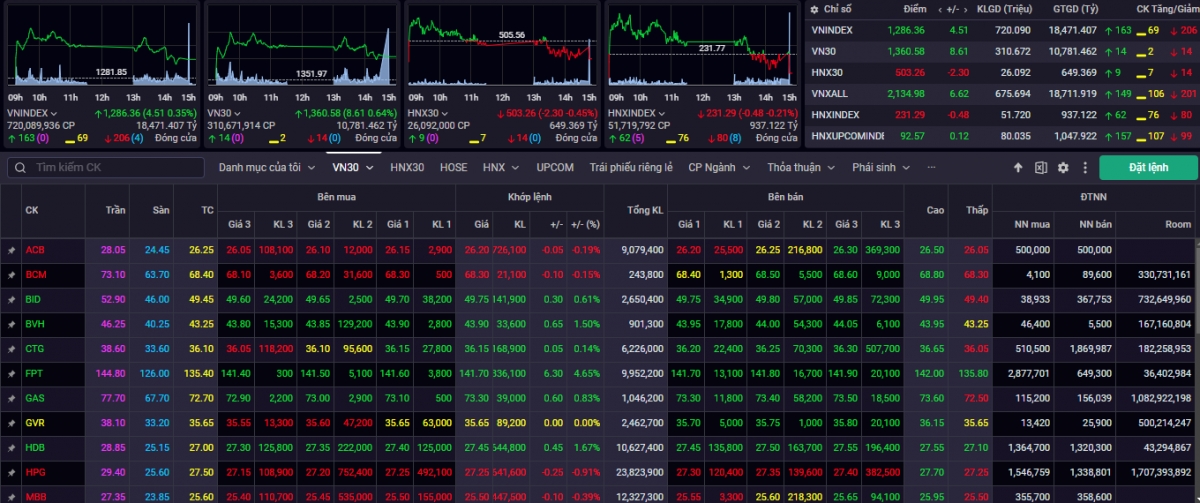Click CTG floor price 33.60
The width and height of the screenshot is (1200, 503).
[157, 349]
